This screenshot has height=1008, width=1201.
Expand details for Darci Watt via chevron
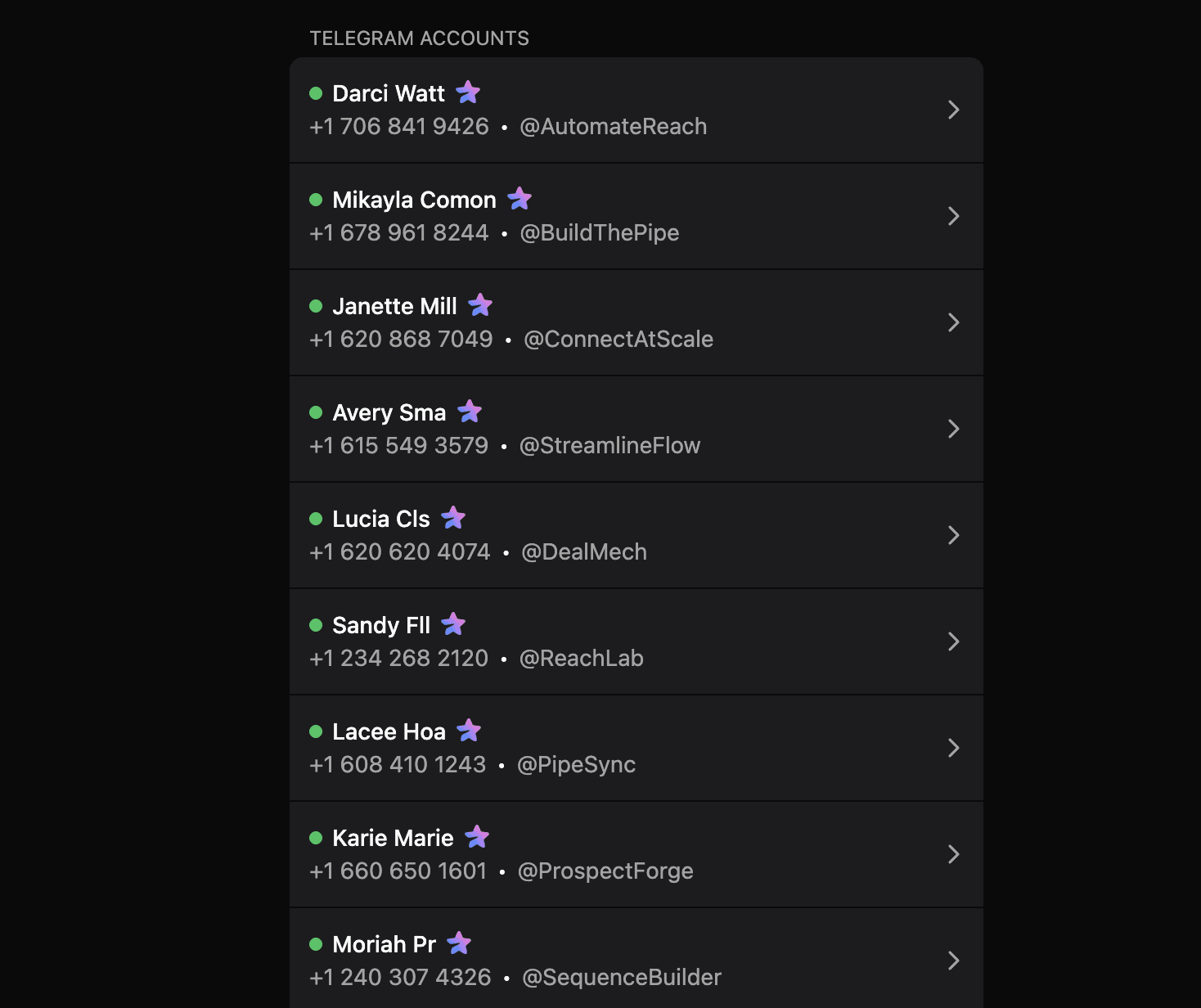tap(954, 110)
